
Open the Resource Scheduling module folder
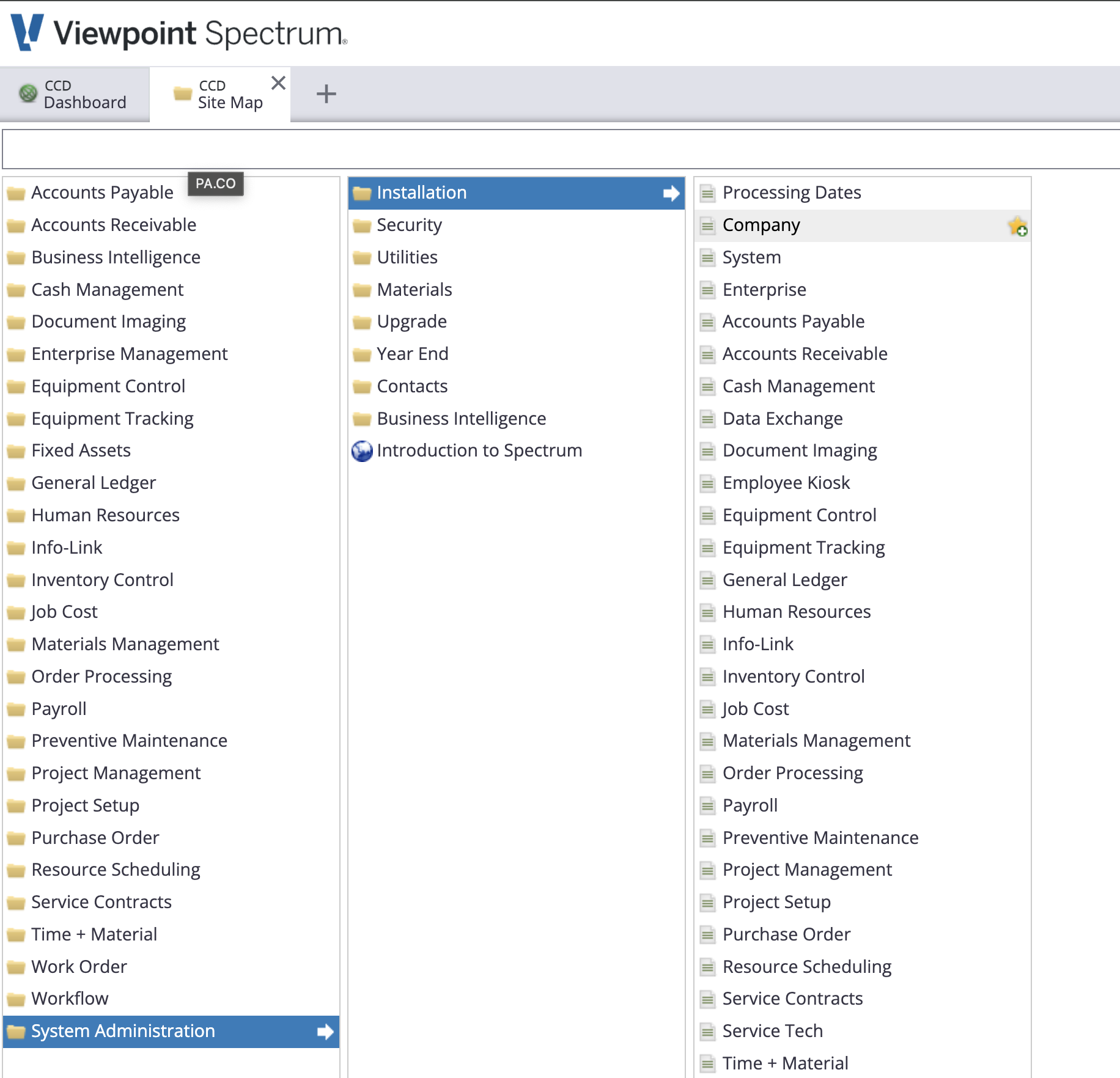click(171, 870)
